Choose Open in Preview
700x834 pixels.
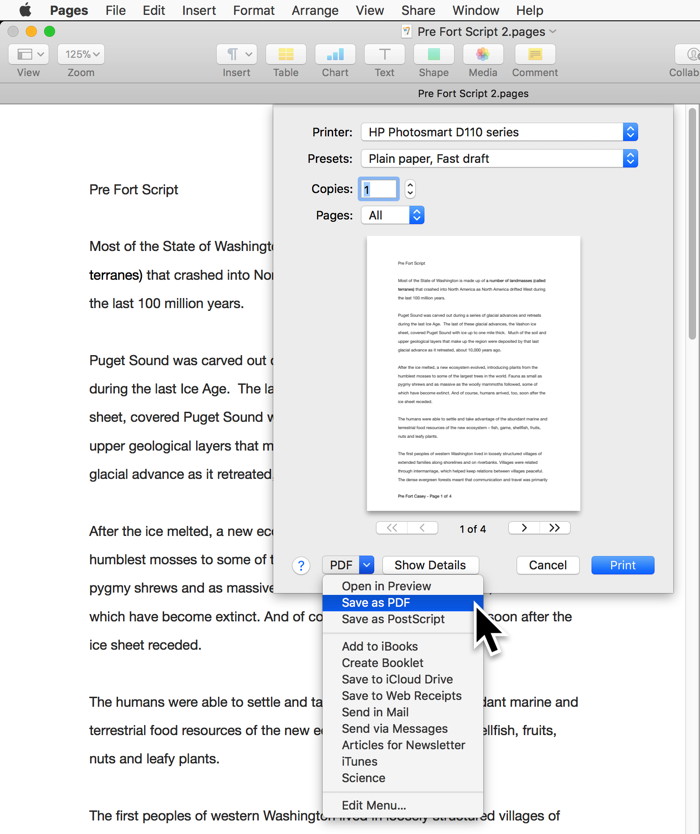pyautogui.click(x=403, y=586)
